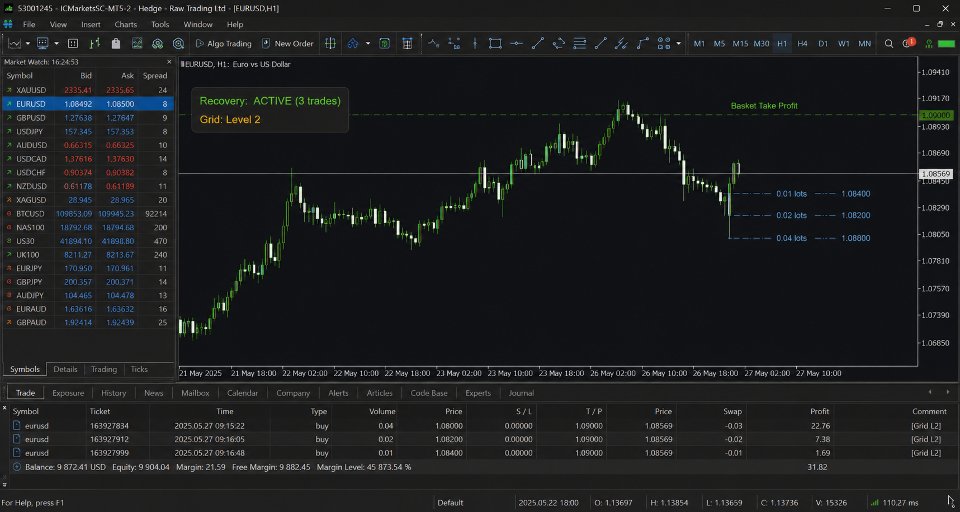Screen dimensions: 960x512
Task: Open the Strategy Tester chart icon
Action: pyautogui.click(x=137, y=43)
